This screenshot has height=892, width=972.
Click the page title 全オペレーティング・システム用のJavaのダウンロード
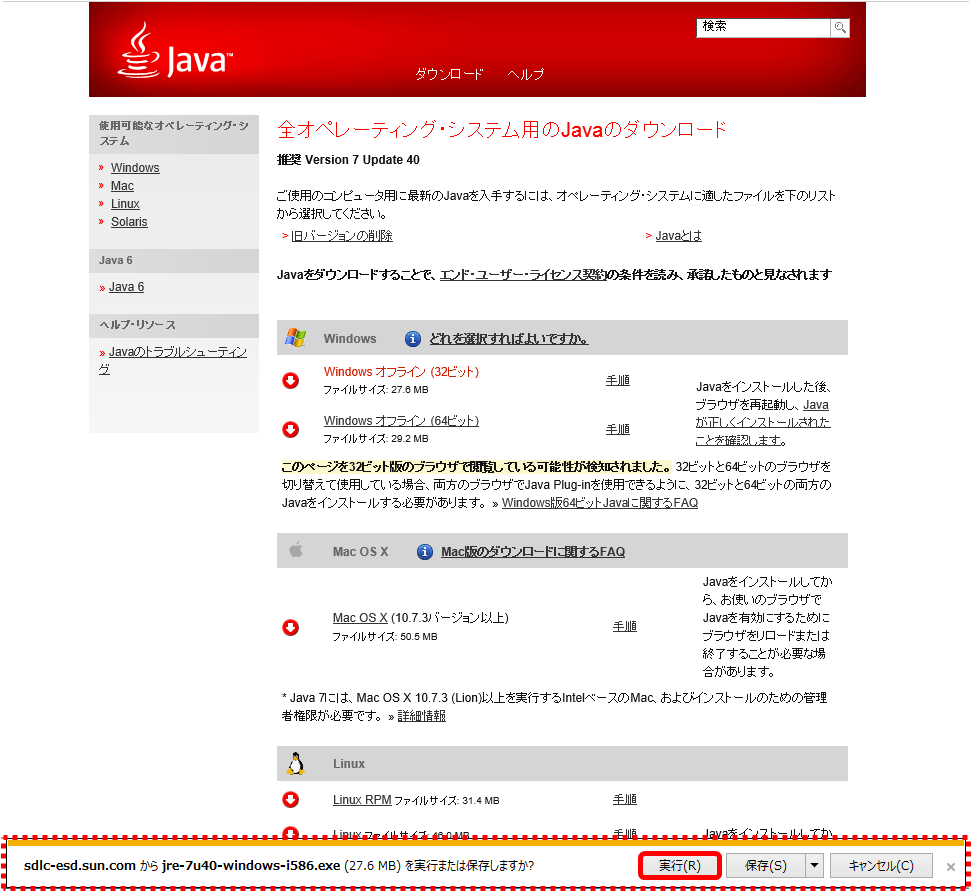502,130
